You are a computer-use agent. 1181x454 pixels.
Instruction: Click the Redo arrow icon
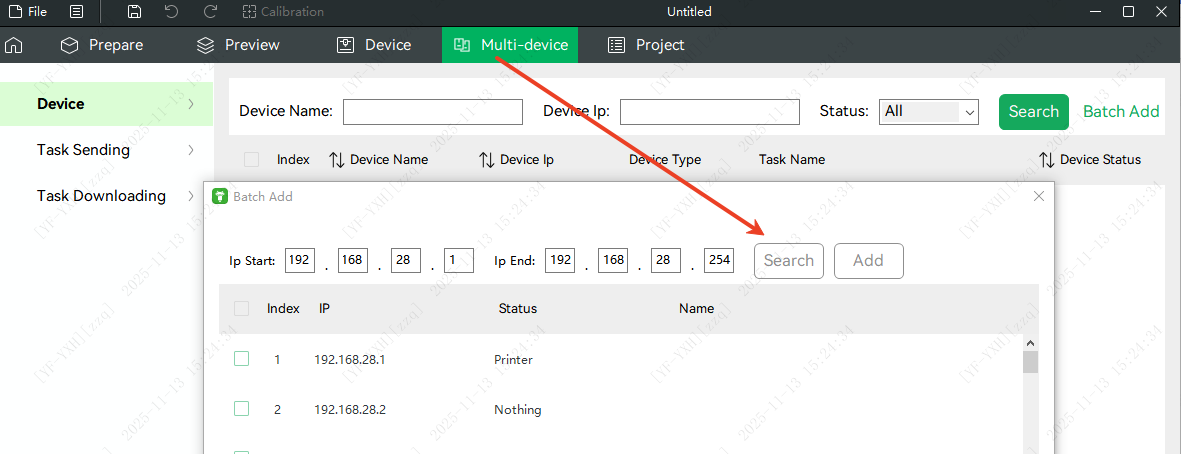coord(210,12)
